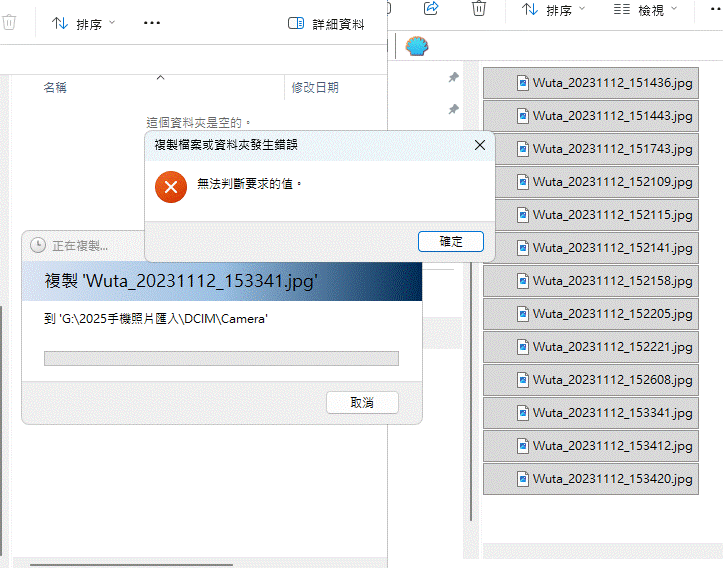Select file Wuta_20231112_152608.jpg

[x=591, y=380]
